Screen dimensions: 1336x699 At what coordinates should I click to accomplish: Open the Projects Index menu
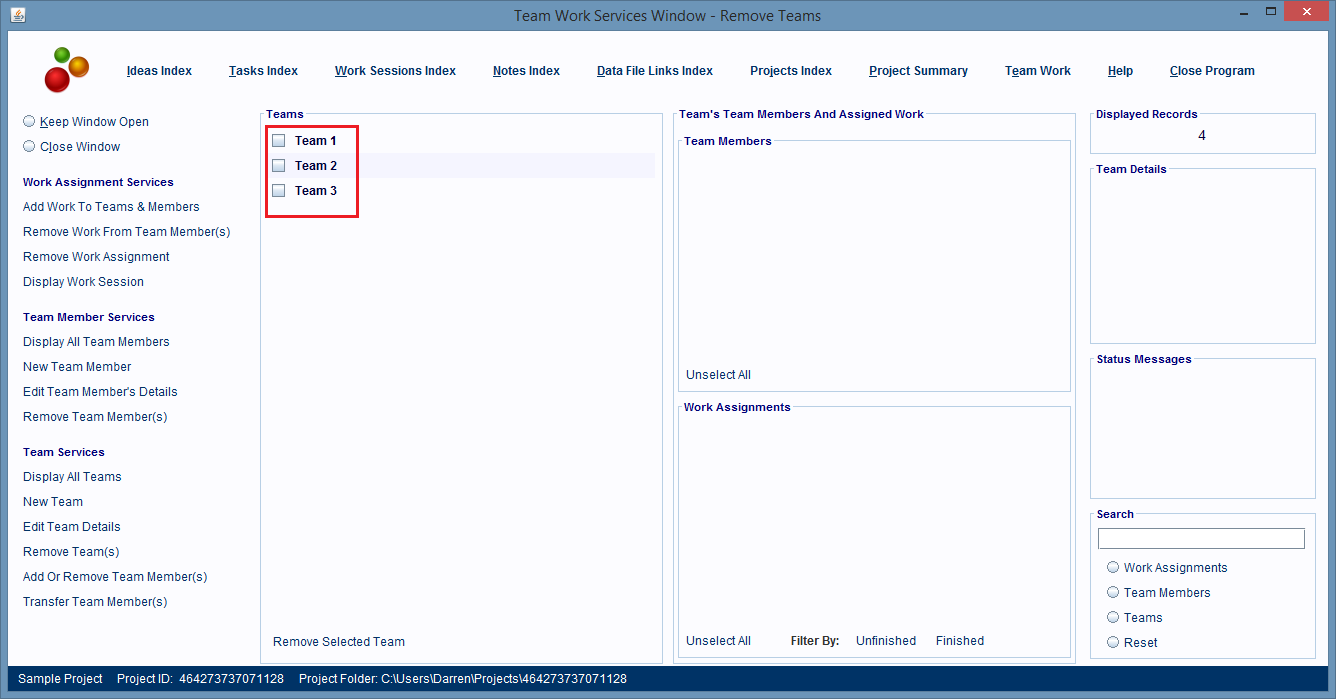coord(791,71)
